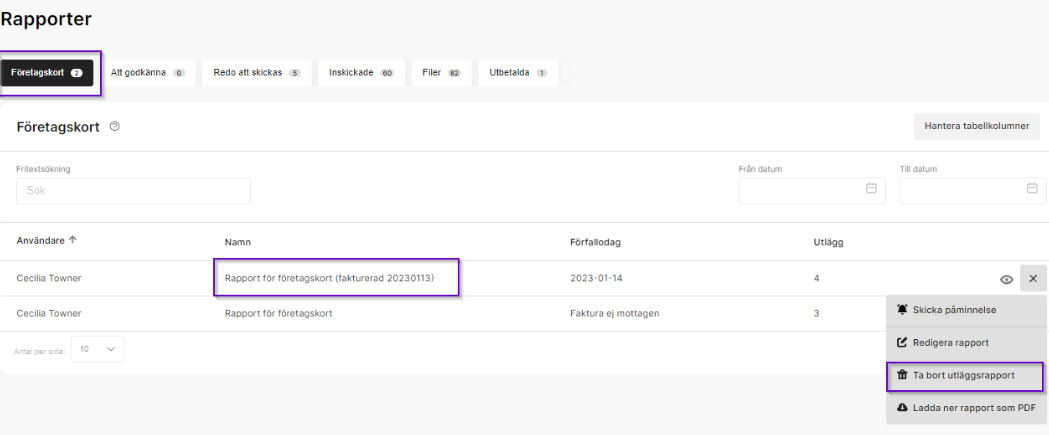Click the eye icon on first report row

click(x=1006, y=279)
